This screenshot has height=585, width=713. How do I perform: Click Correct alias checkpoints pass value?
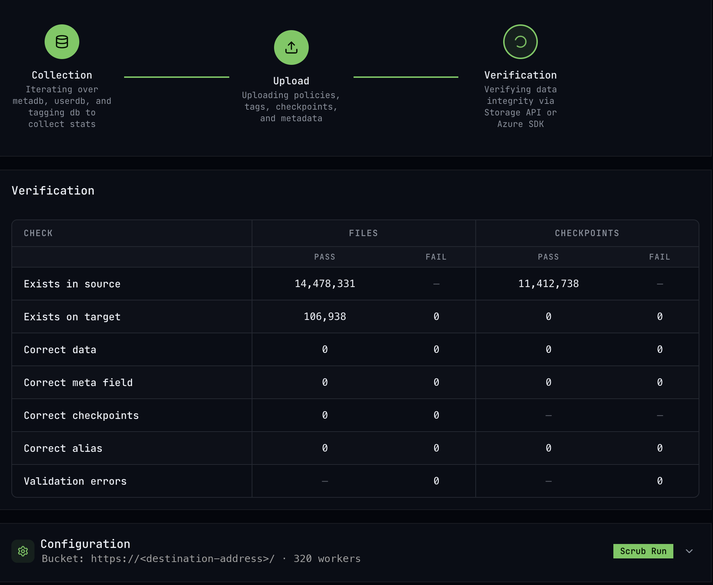548,448
